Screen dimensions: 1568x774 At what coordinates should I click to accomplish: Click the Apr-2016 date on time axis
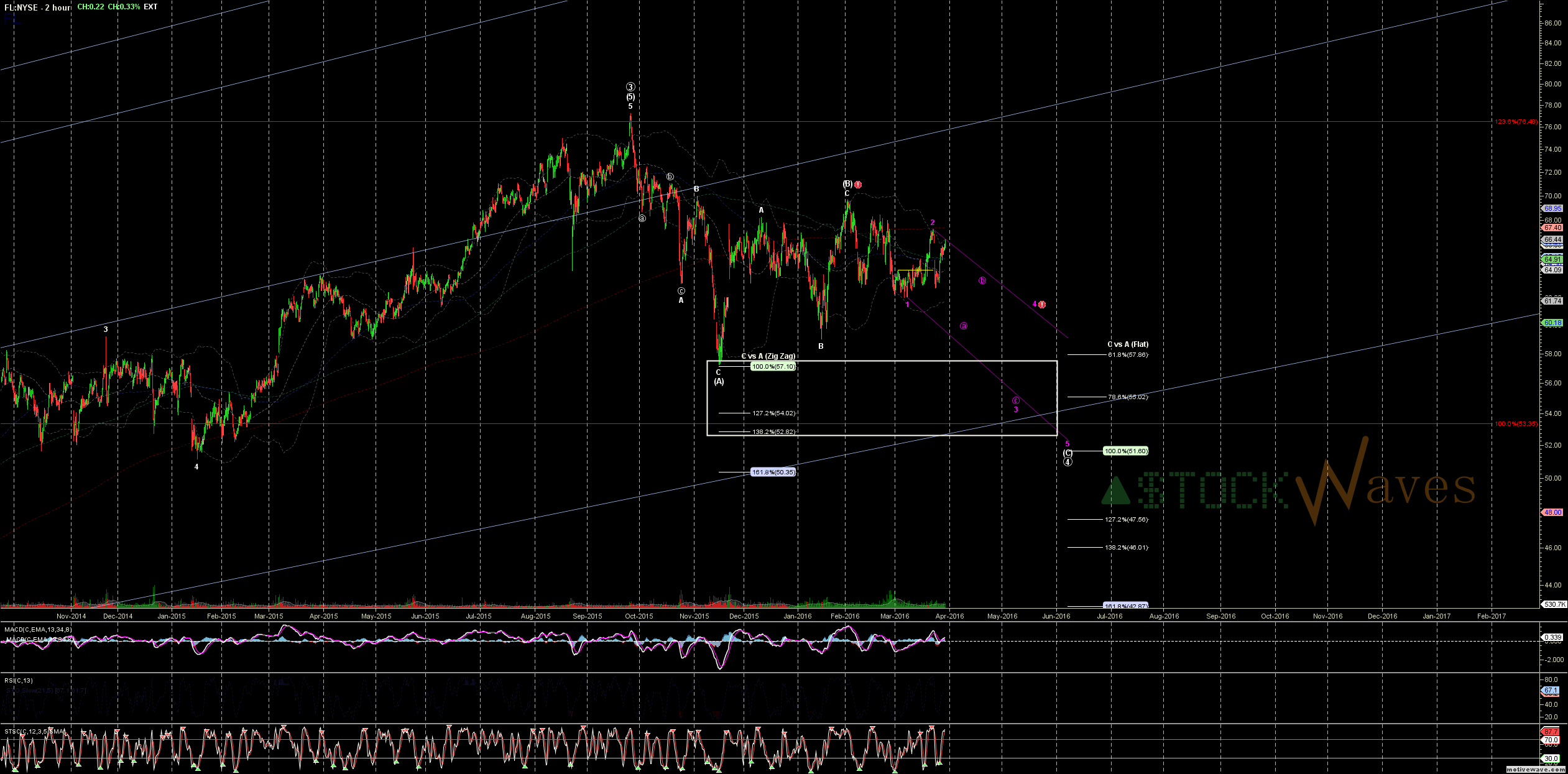[x=950, y=617]
